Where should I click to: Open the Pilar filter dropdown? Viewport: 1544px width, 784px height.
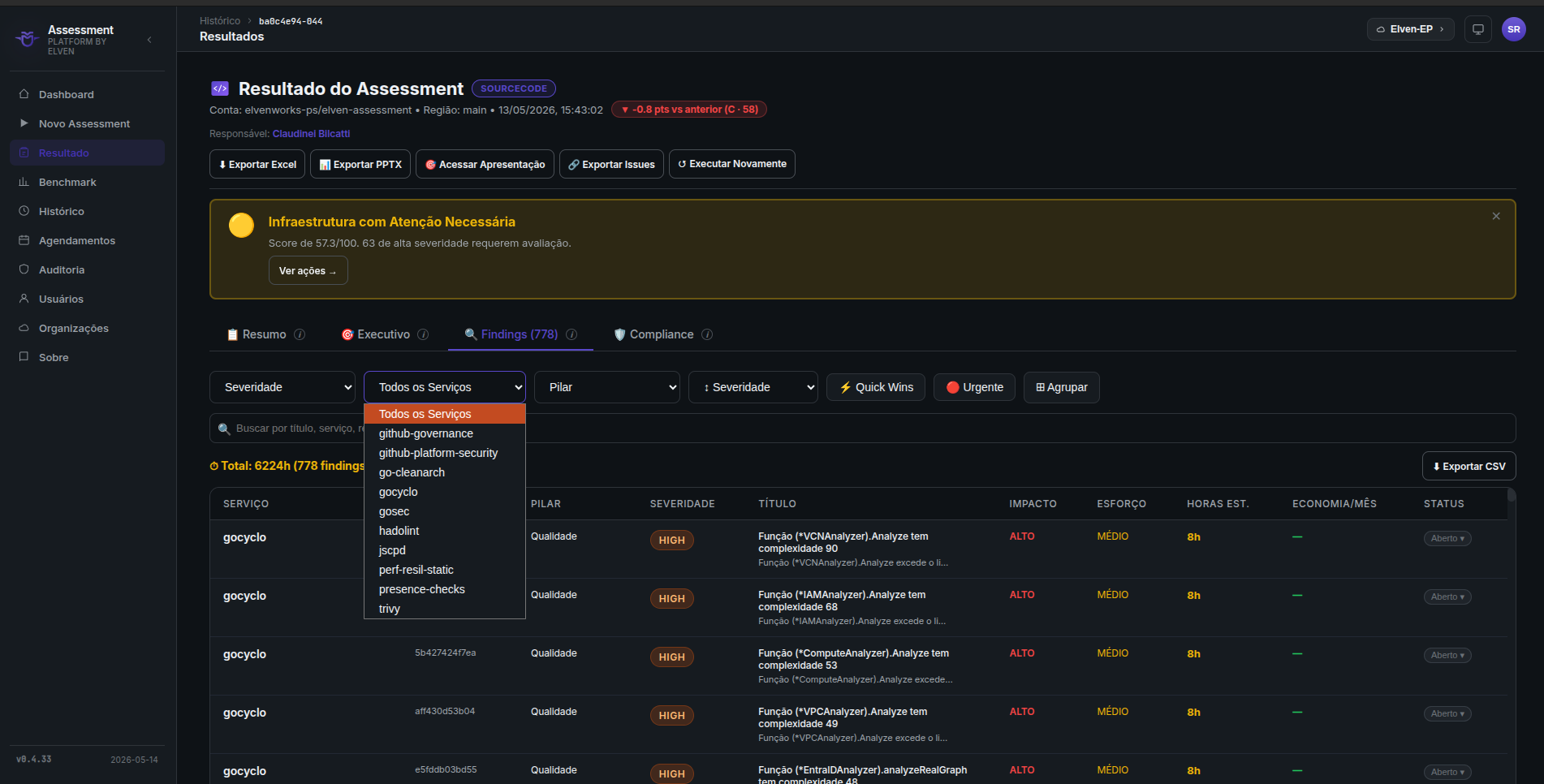607,387
